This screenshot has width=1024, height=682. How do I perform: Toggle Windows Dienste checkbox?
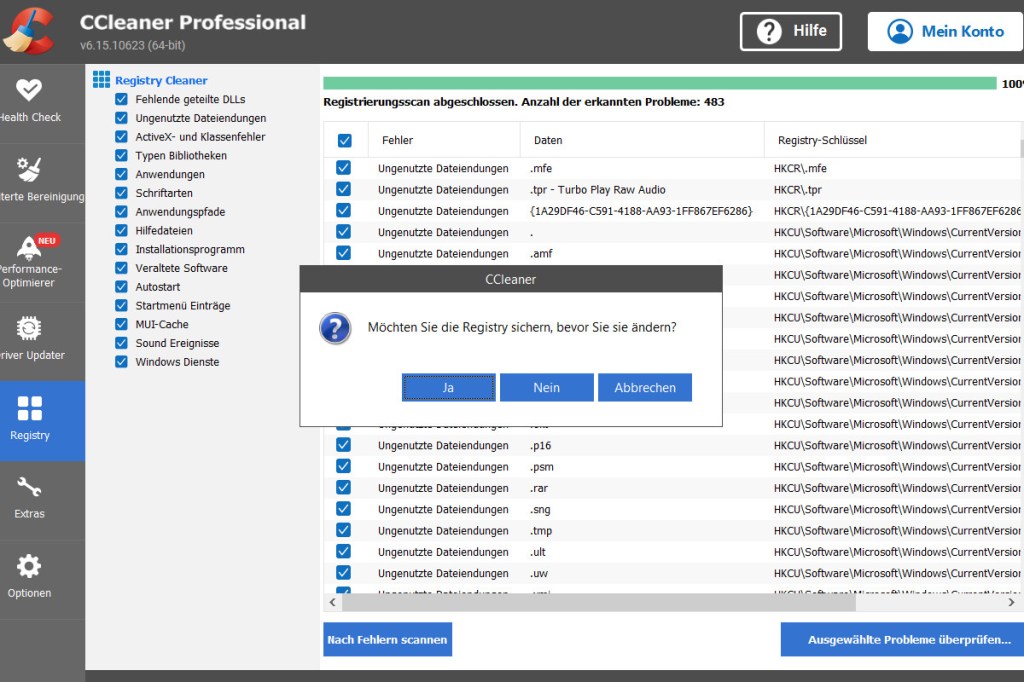point(121,362)
